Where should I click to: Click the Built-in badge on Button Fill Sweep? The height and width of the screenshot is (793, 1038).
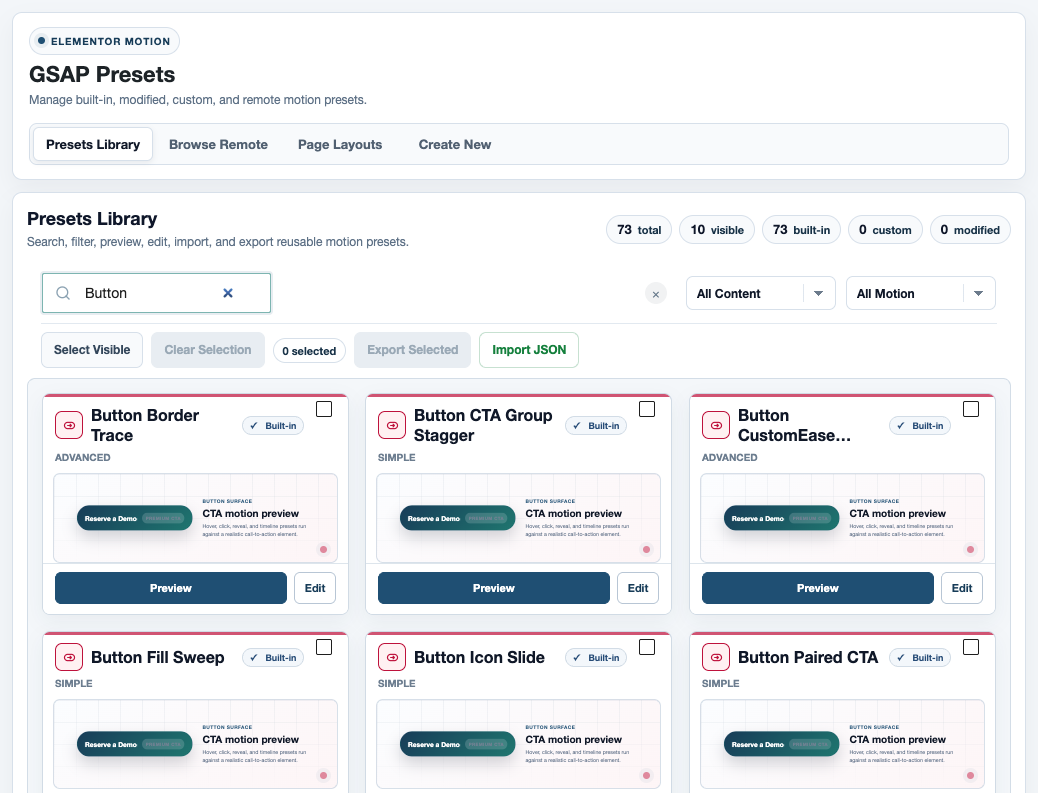tap(273, 657)
